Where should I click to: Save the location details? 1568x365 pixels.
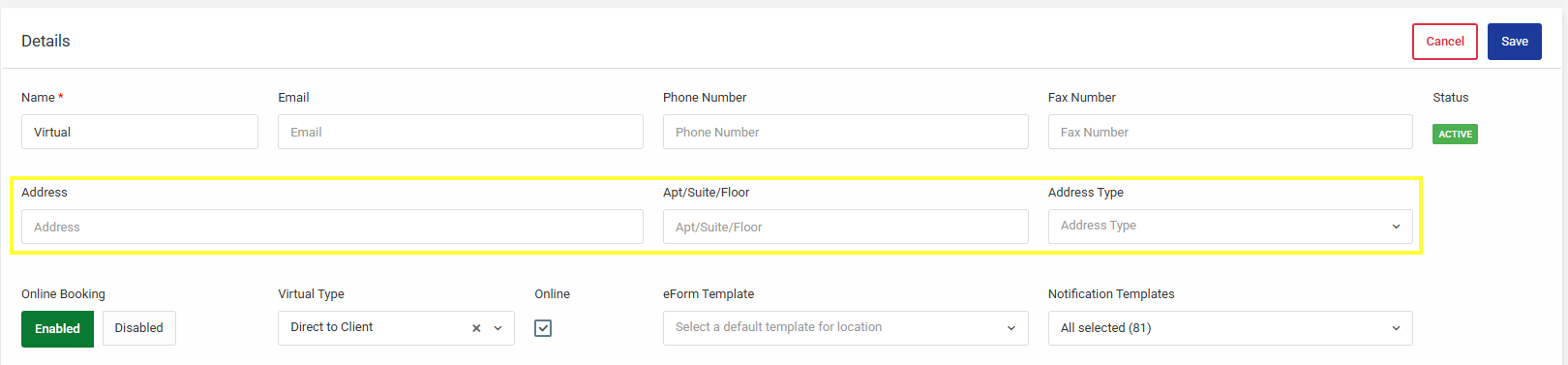pyautogui.click(x=1515, y=42)
